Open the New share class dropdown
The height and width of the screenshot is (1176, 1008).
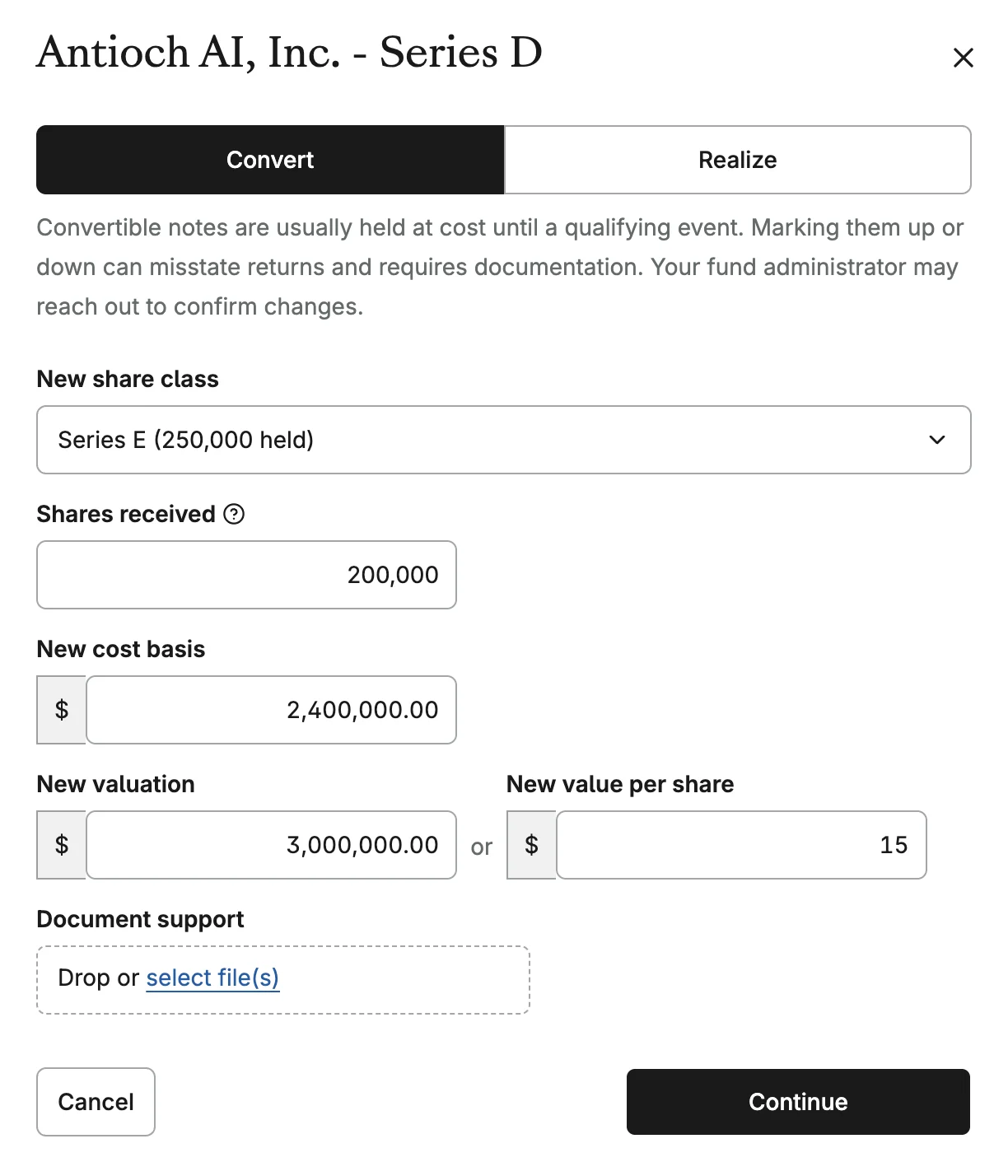point(504,440)
